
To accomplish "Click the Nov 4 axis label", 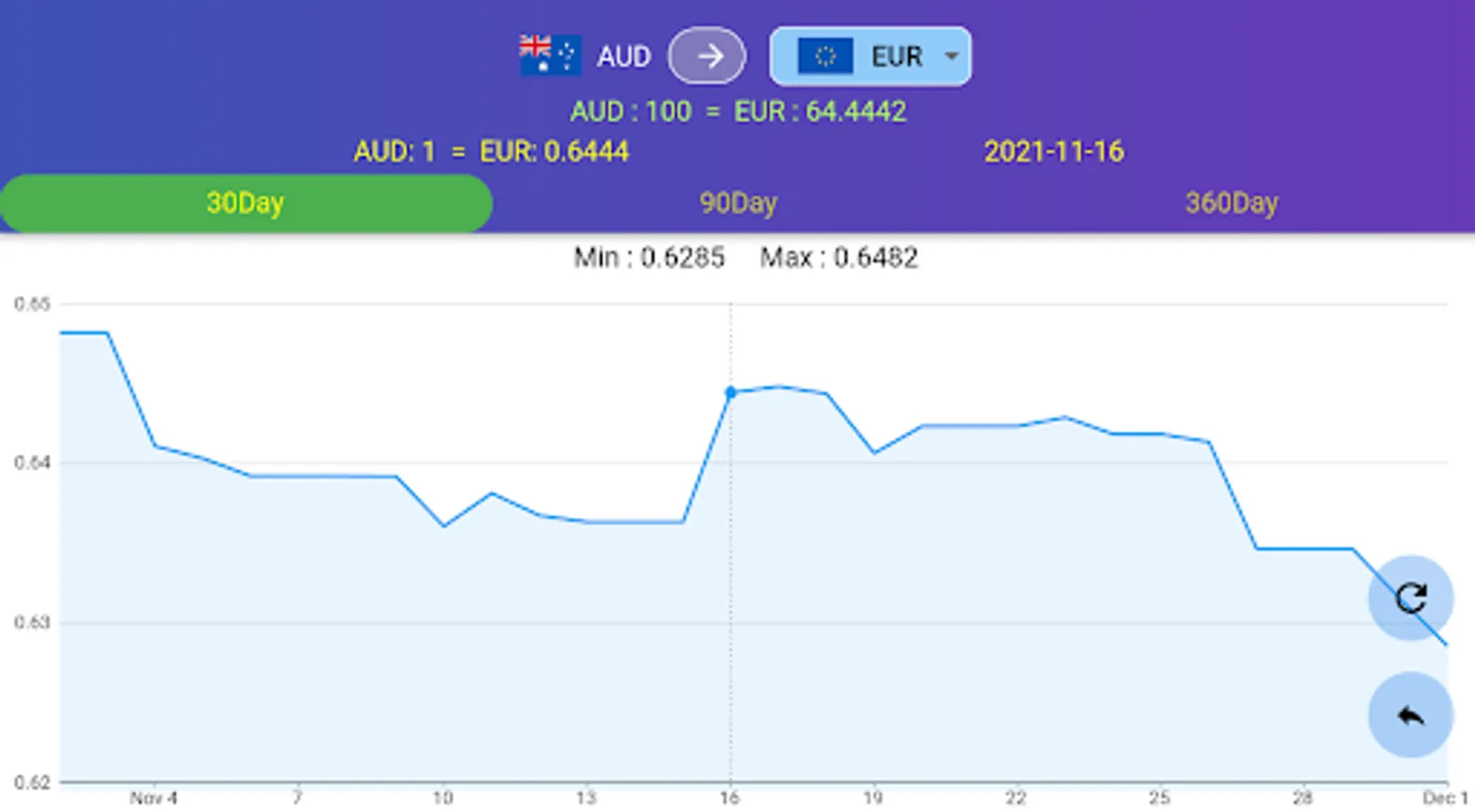I will coord(153,798).
